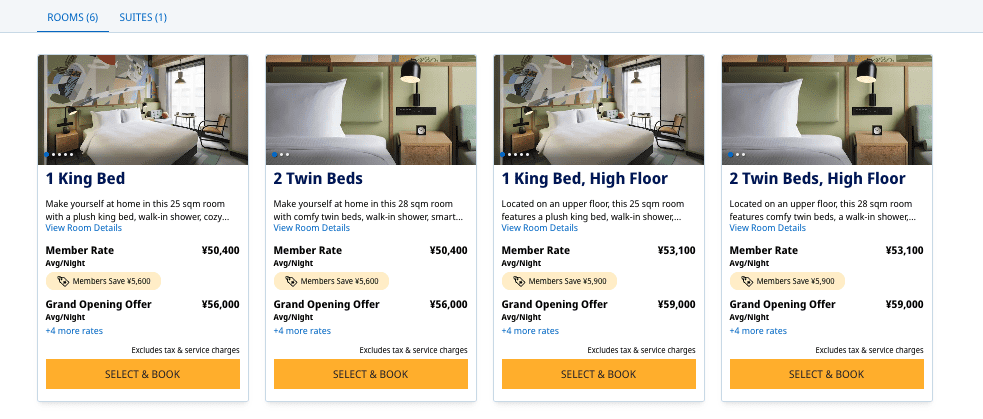The image size is (983, 419).
Task: Select the Rooms (6) tab
Action: [73, 17]
